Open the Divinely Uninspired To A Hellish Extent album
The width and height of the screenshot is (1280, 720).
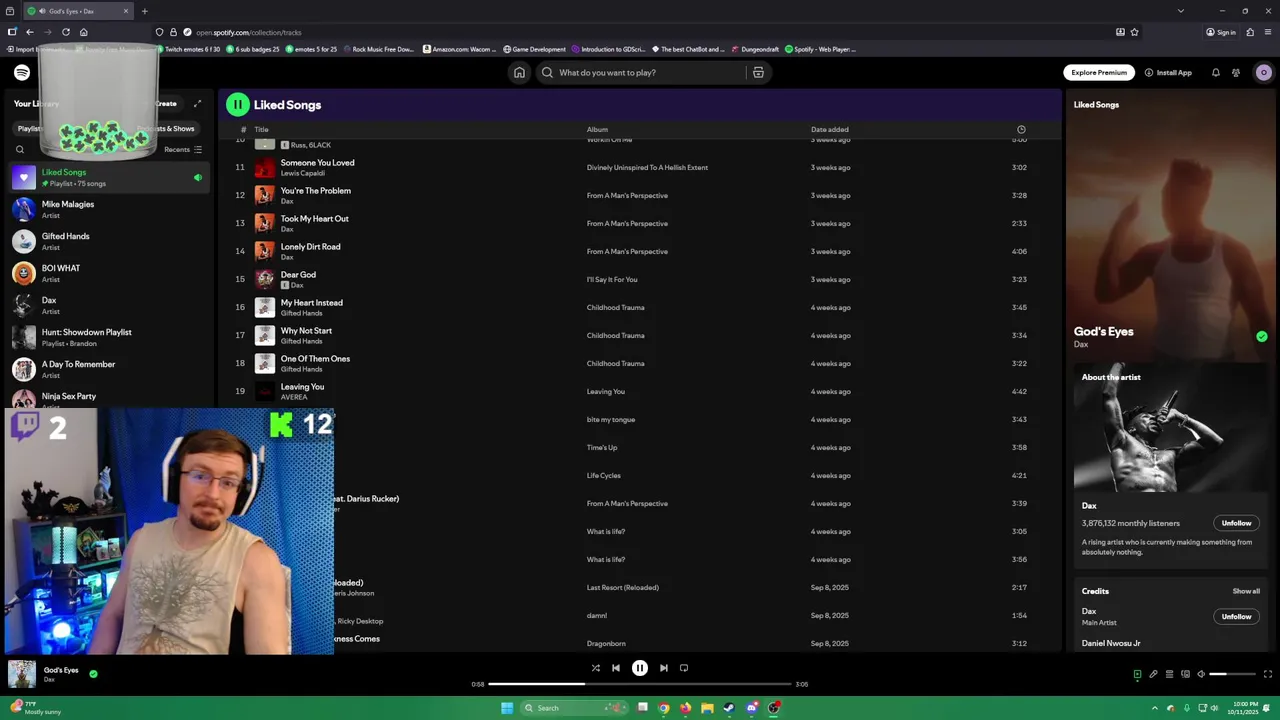click(x=647, y=167)
